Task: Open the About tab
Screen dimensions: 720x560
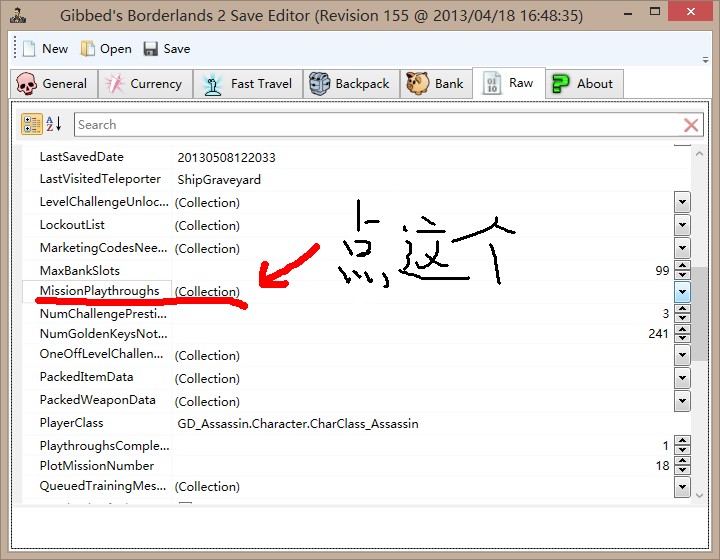Action: 584,84
